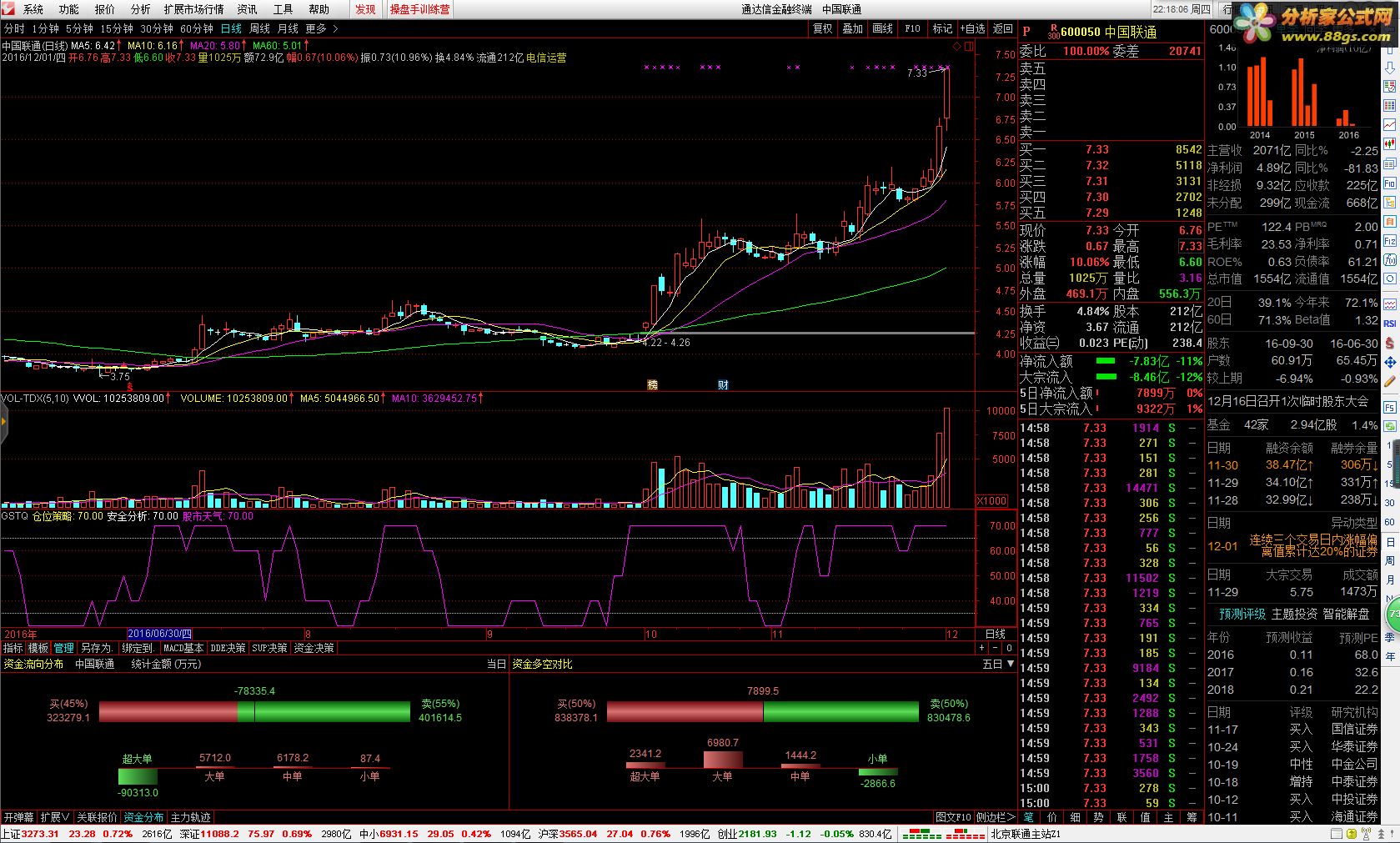This screenshot has height=843, width=1400.
Task: Open the 扩展市场行情 menu
Action: [x=193, y=9]
